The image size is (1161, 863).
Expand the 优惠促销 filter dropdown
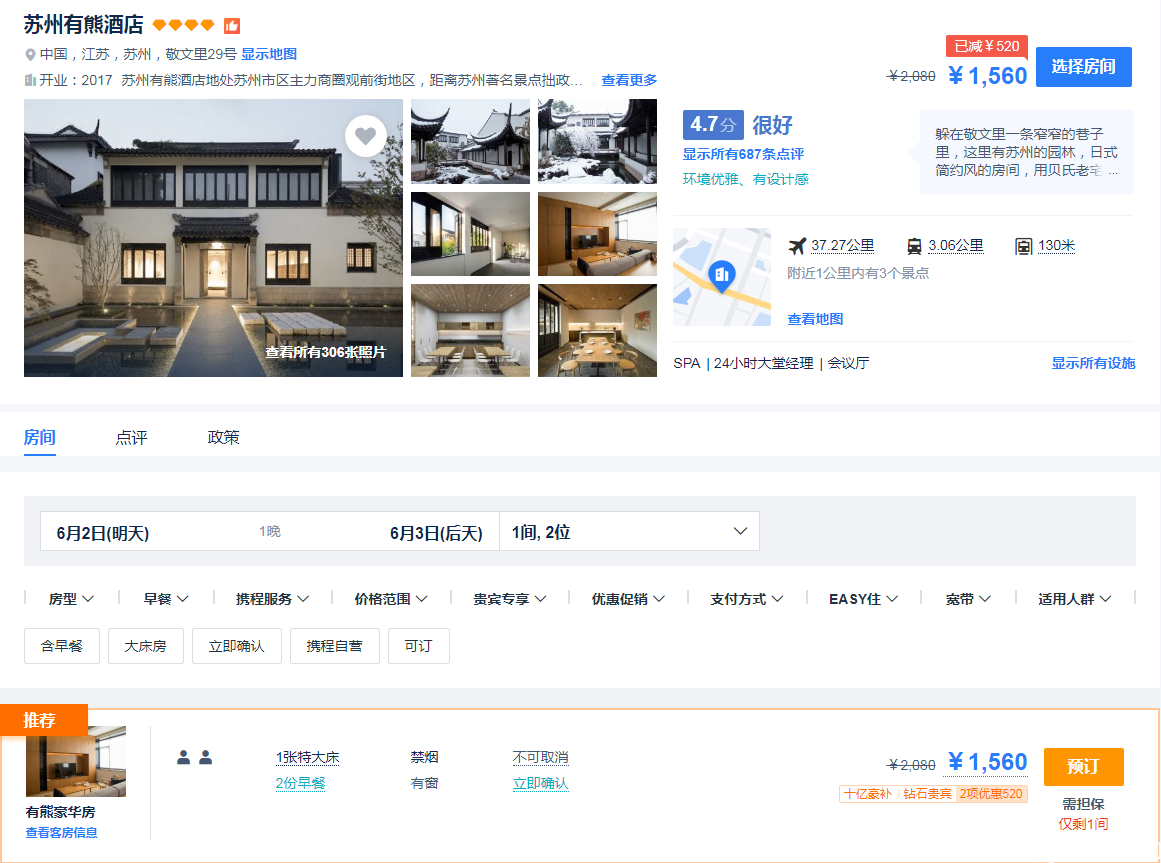click(x=629, y=599)
